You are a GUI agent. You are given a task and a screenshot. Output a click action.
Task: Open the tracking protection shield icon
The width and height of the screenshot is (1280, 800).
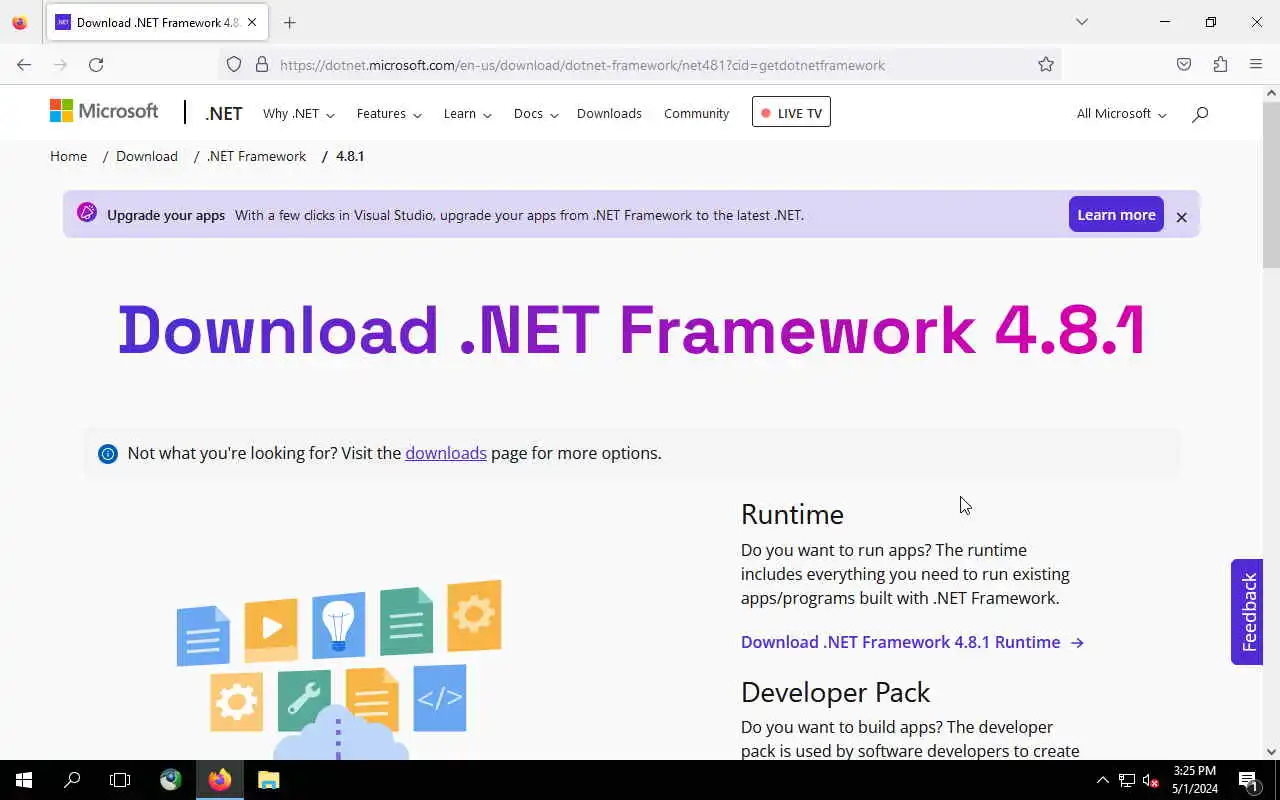(x=234, y=65)
